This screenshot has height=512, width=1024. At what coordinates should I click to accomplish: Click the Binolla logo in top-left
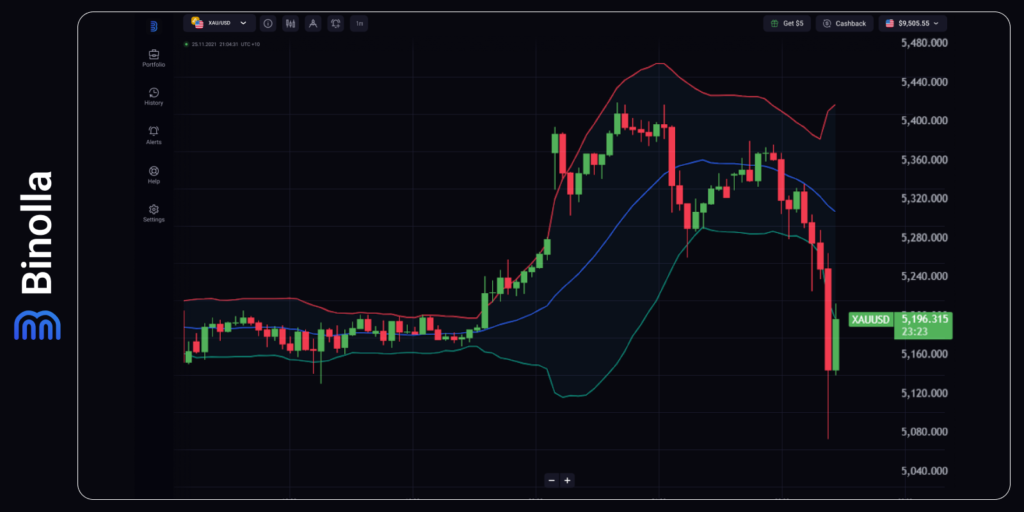pos(154,26)
